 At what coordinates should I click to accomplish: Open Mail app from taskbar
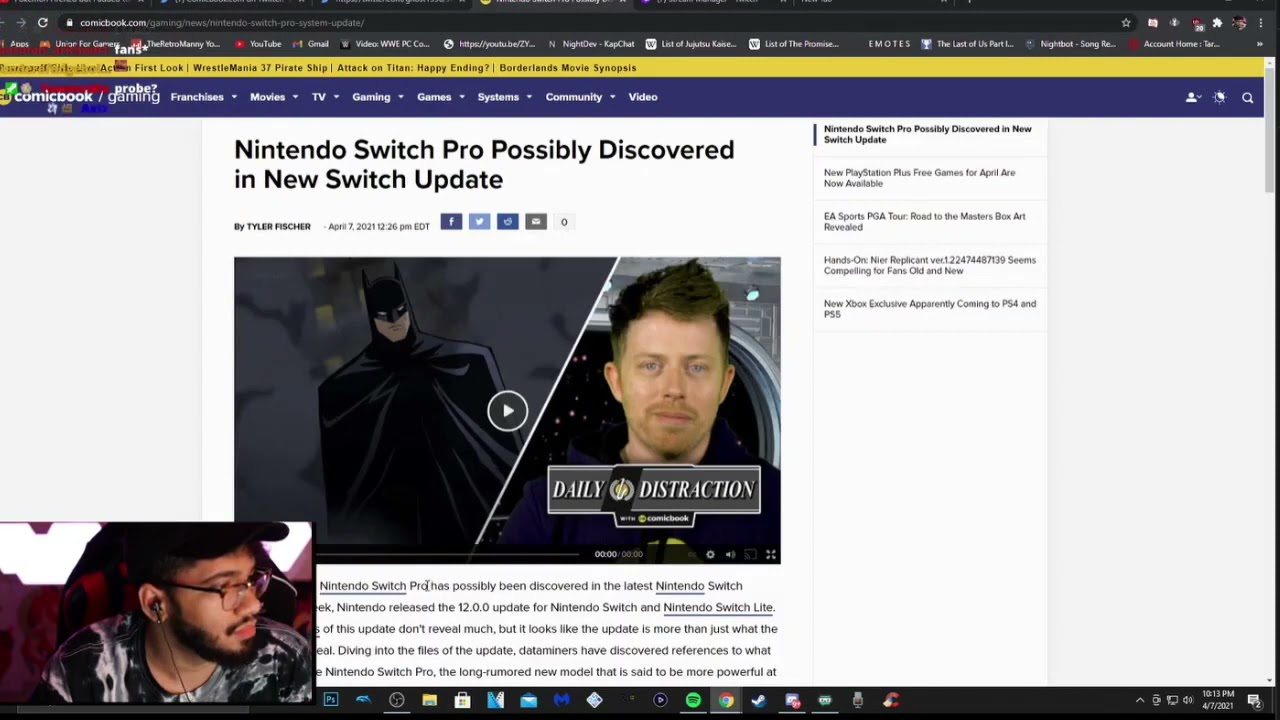(528, 700)
